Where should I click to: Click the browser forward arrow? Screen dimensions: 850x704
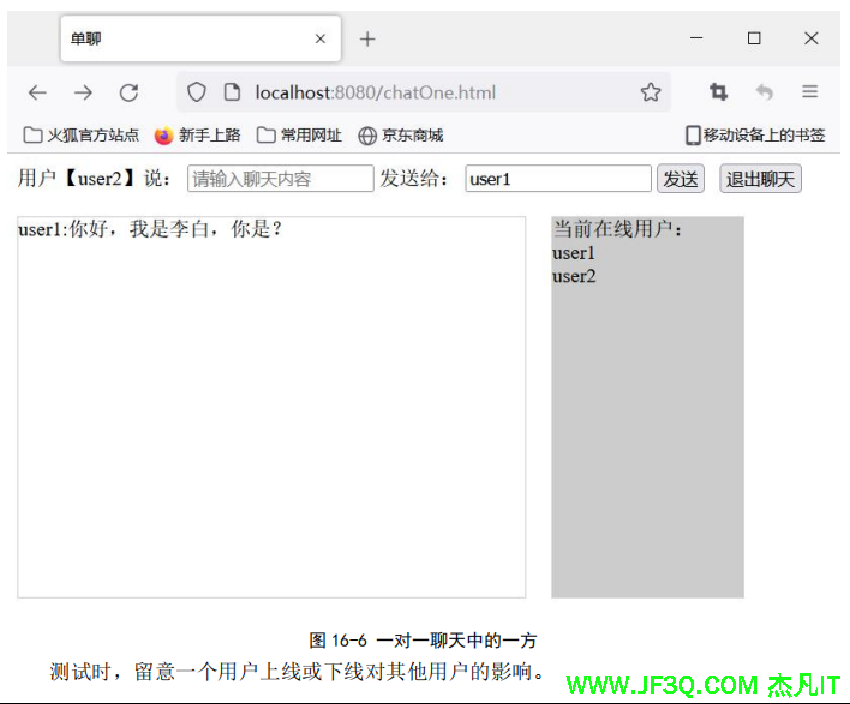tap(83, 93)
